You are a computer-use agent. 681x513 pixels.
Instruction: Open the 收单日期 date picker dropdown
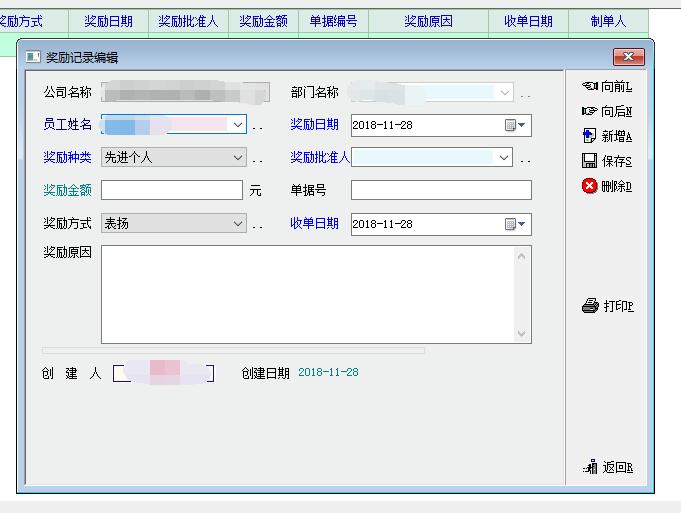pos(516,223)
